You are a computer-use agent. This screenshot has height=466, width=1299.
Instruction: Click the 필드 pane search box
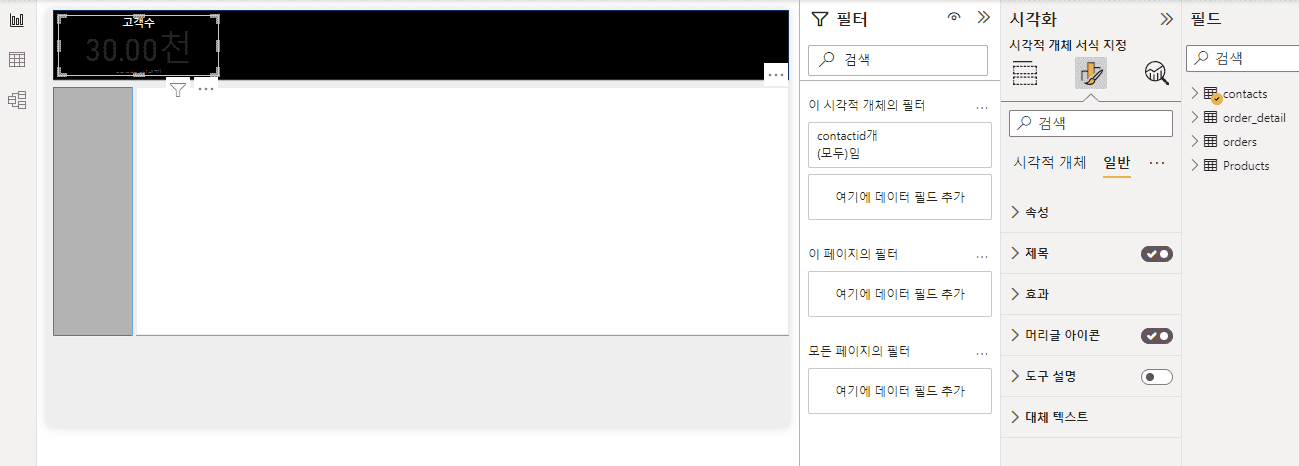point(1242,59)
